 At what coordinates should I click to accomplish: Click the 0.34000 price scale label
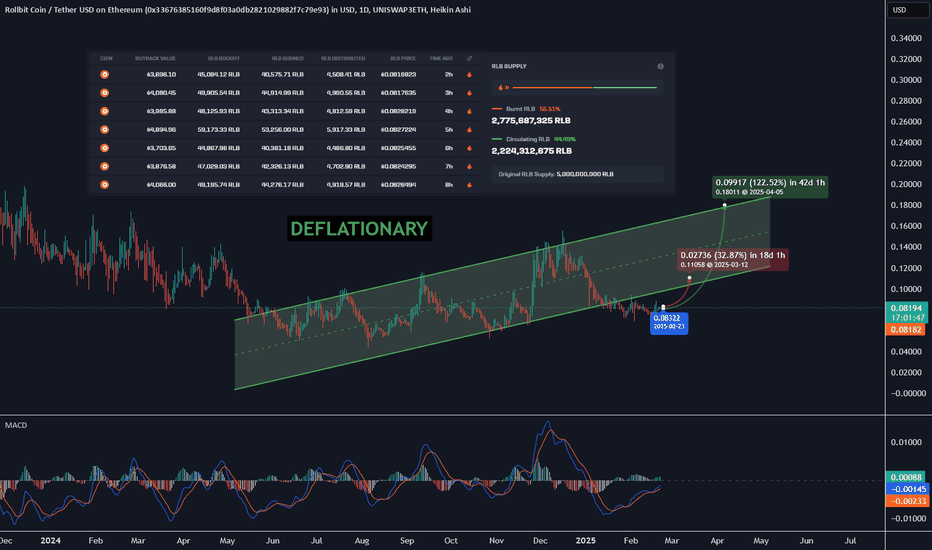pyautogui.click(x=906, y=38)
